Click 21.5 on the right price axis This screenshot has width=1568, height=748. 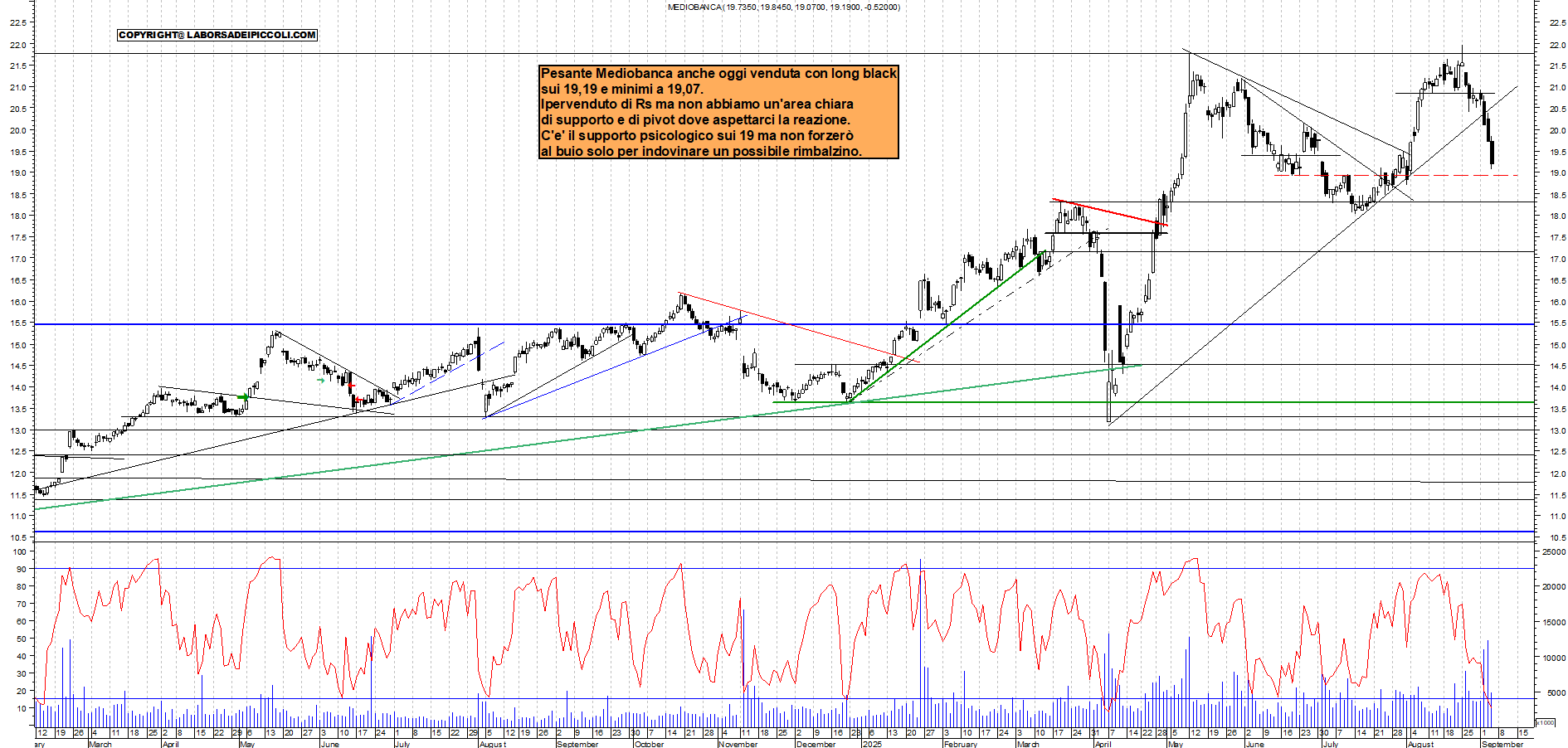pos(1556,66)
